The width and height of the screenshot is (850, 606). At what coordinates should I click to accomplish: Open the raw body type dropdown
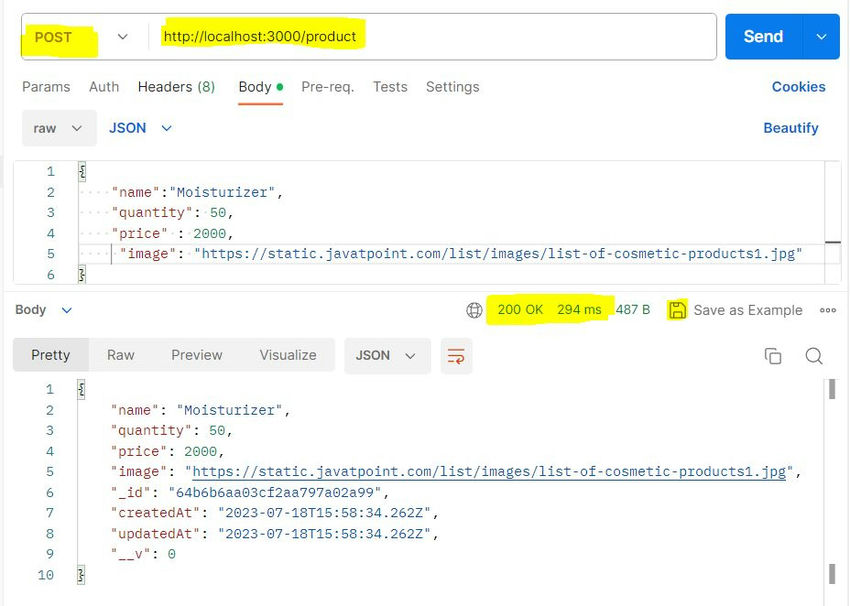[59, 128]
